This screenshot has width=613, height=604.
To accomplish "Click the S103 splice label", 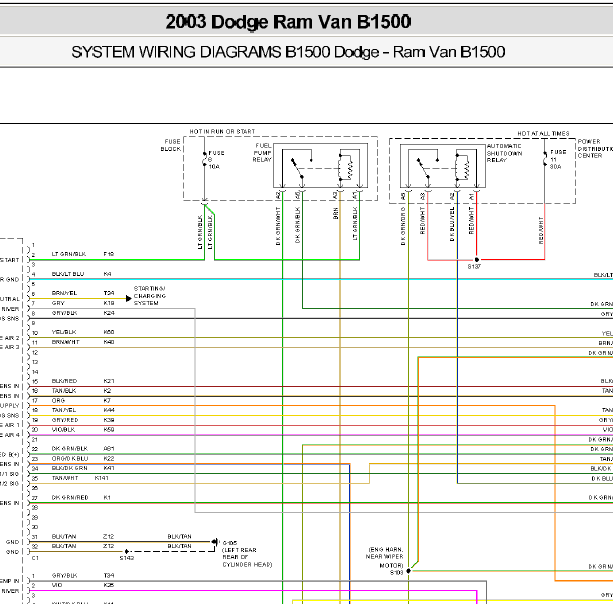I will click(396, 573).
